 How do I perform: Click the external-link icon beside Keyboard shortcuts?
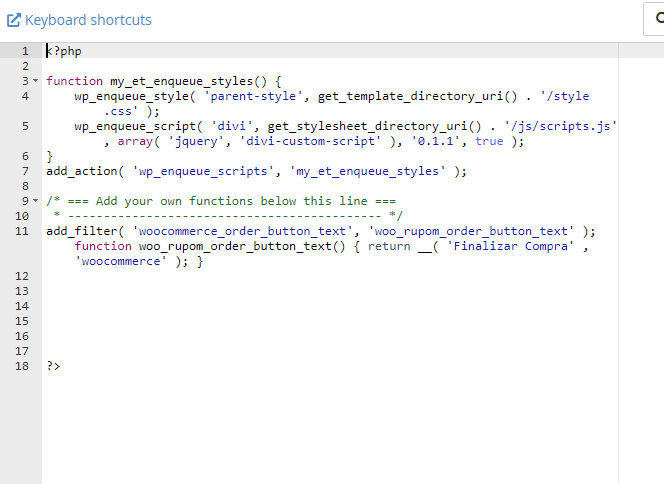(x=14, y=20)
